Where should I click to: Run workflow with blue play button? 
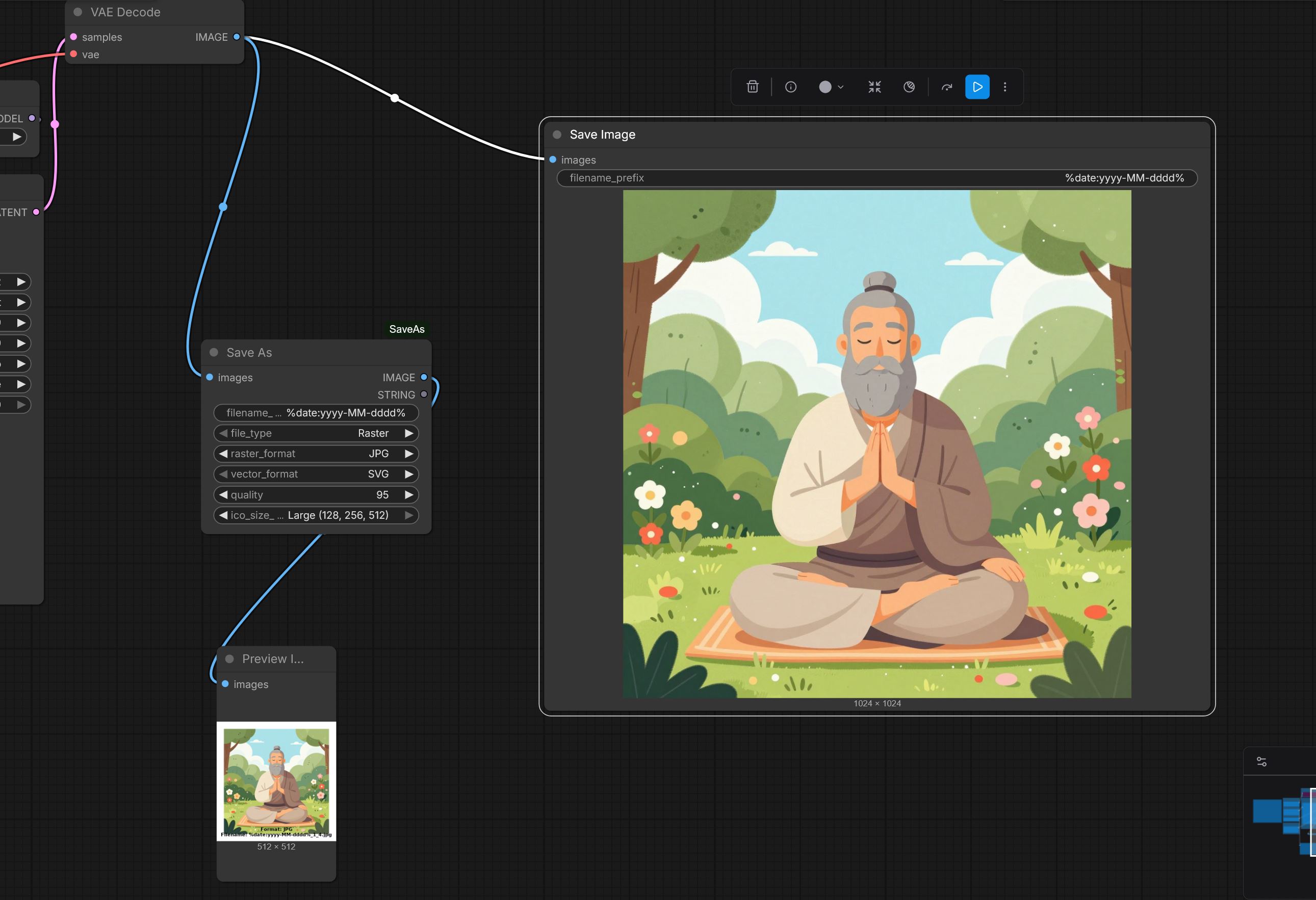click(x=977, y=87)
